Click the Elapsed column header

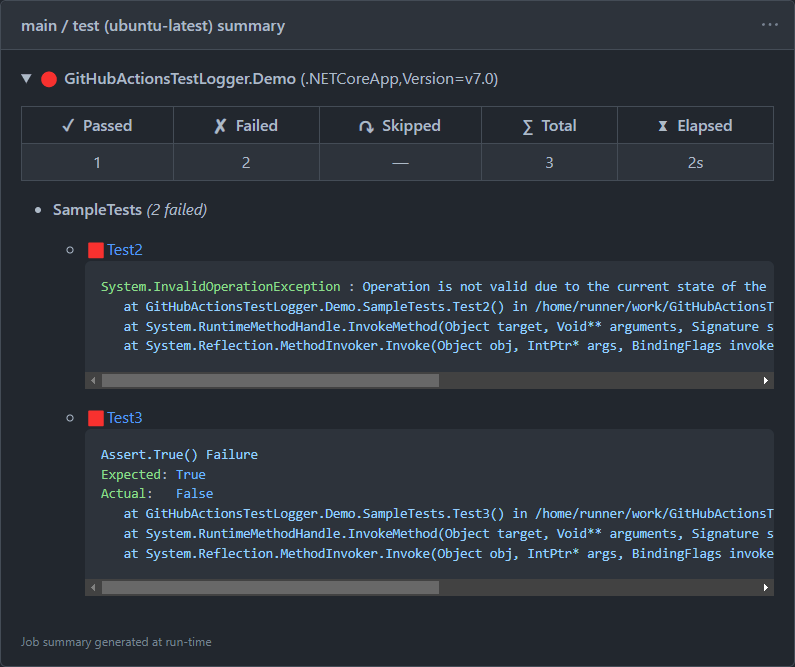[695, 125]
